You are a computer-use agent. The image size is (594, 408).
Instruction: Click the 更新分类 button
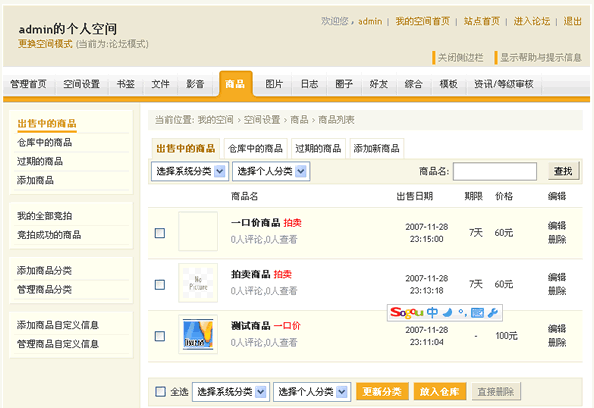coord(382,391)
